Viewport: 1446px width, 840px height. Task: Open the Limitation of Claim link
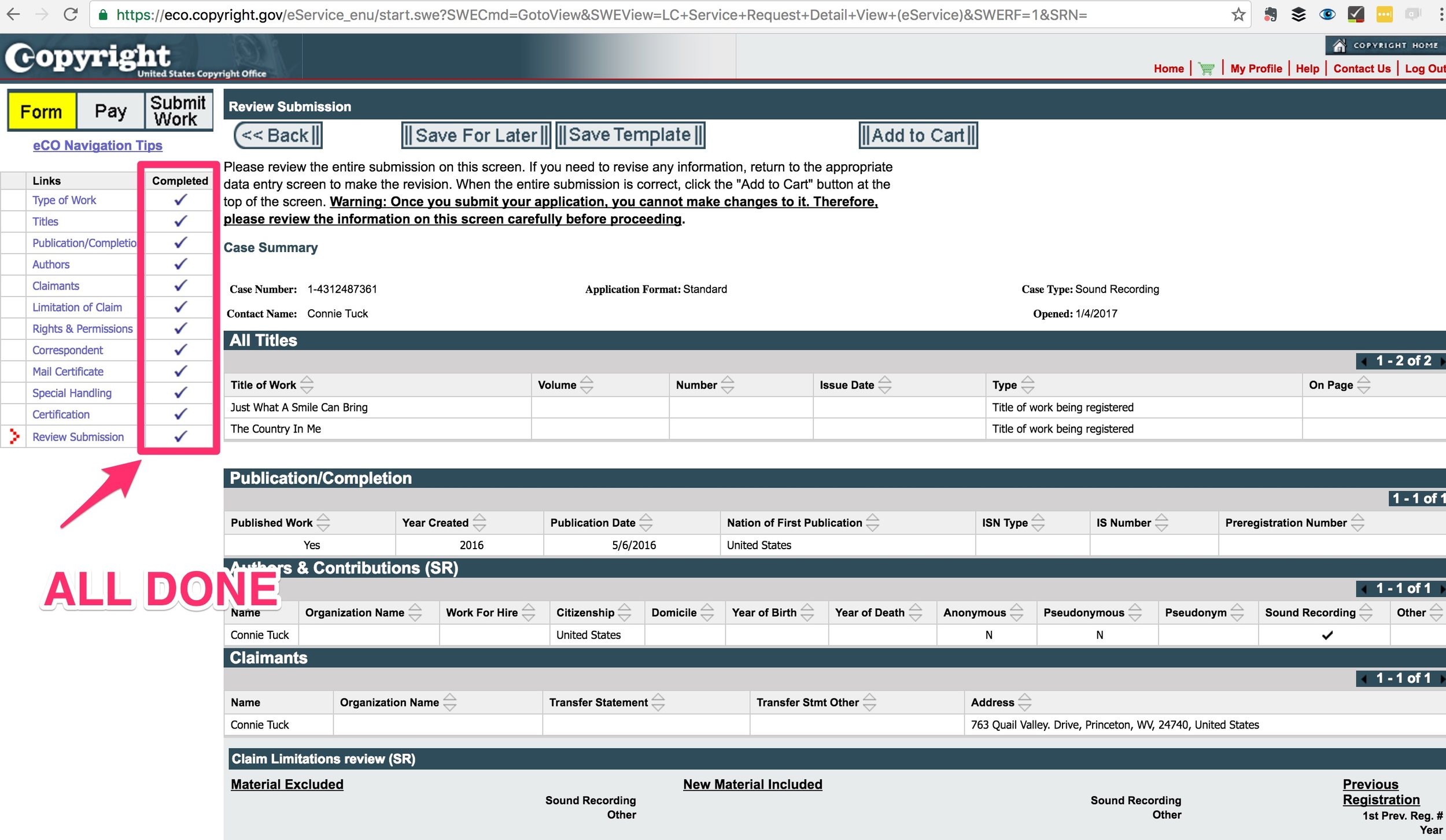pyautogui.click(x=77, y=307)
